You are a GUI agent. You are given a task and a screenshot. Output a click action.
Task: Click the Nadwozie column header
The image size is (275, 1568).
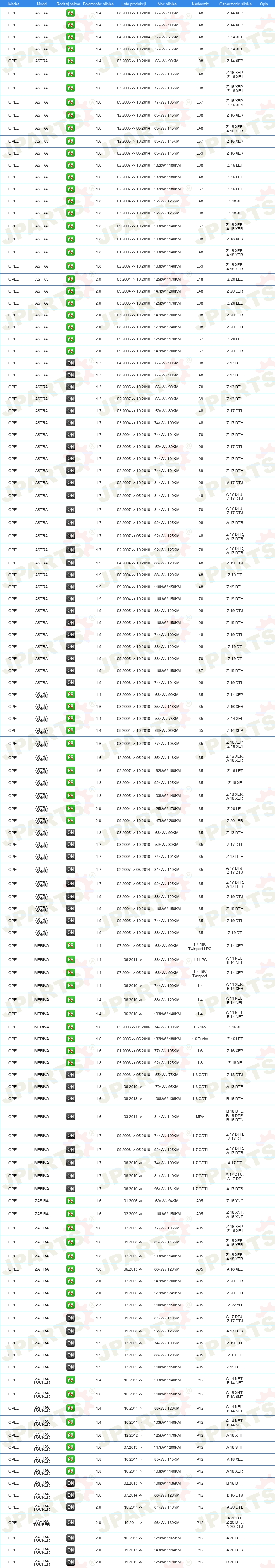[x=200, y=4]
